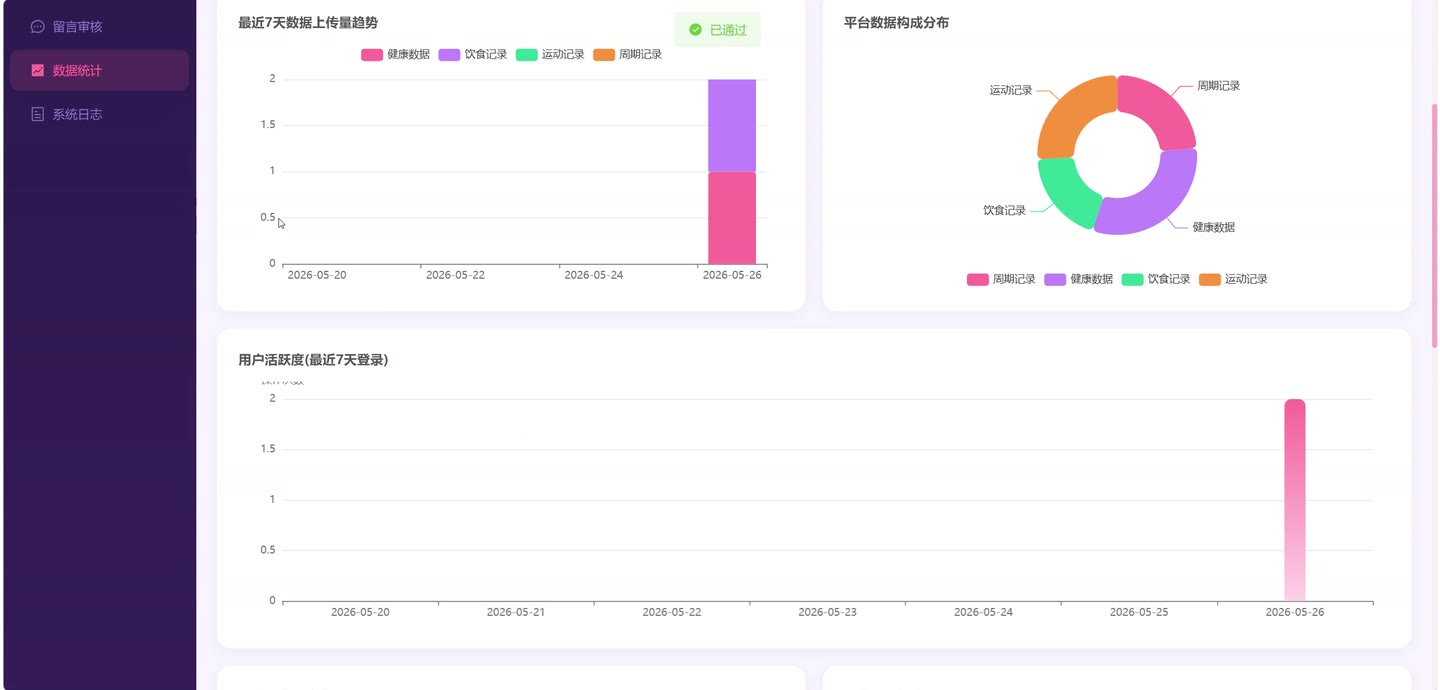
Task: Click the 系统日志 document icon
Action: (x=38, y=114)
